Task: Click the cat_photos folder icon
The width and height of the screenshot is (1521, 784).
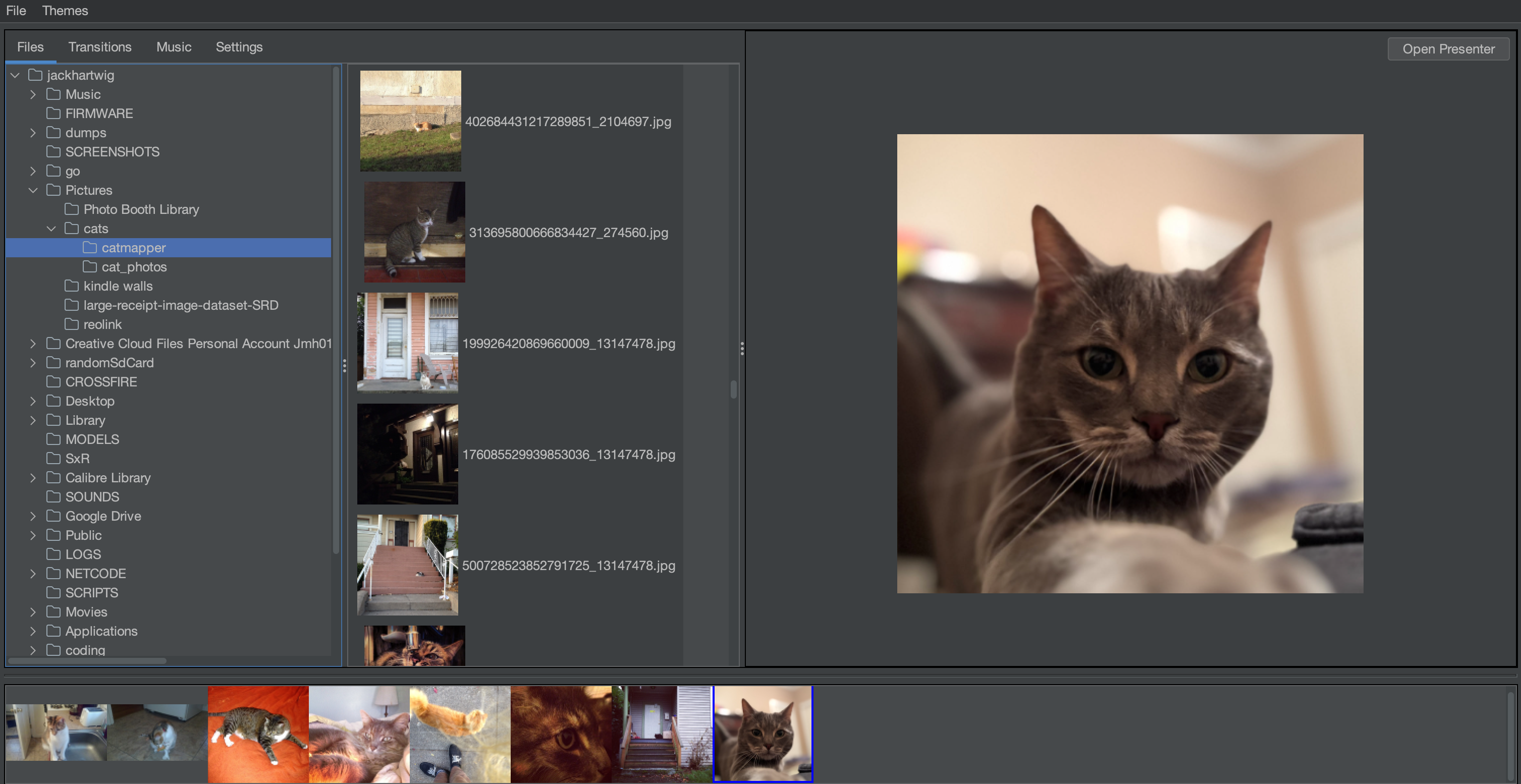Action: click(x=90, y=267)
